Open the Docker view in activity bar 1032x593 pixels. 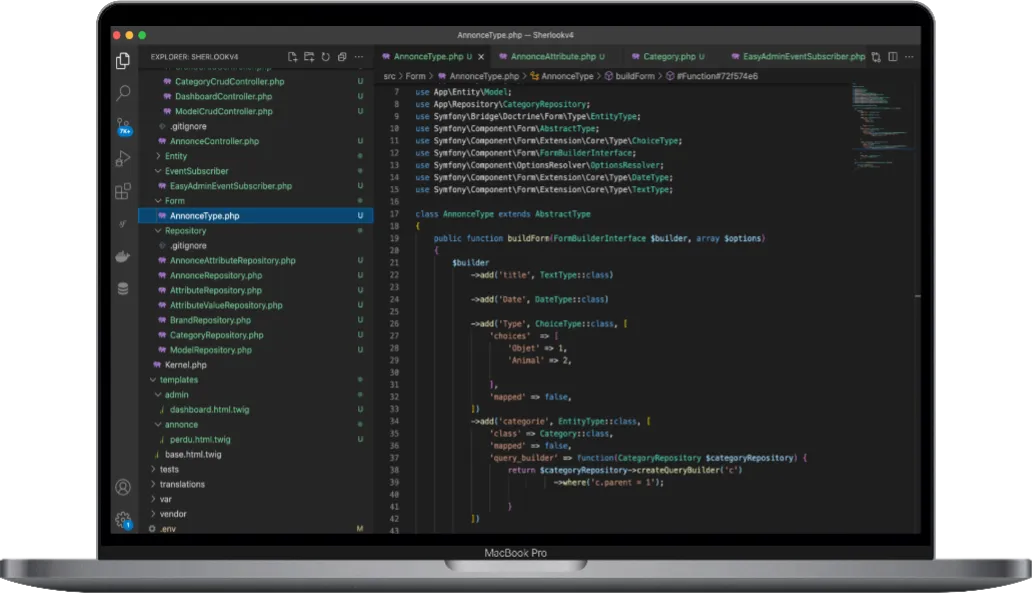[123, 256]
